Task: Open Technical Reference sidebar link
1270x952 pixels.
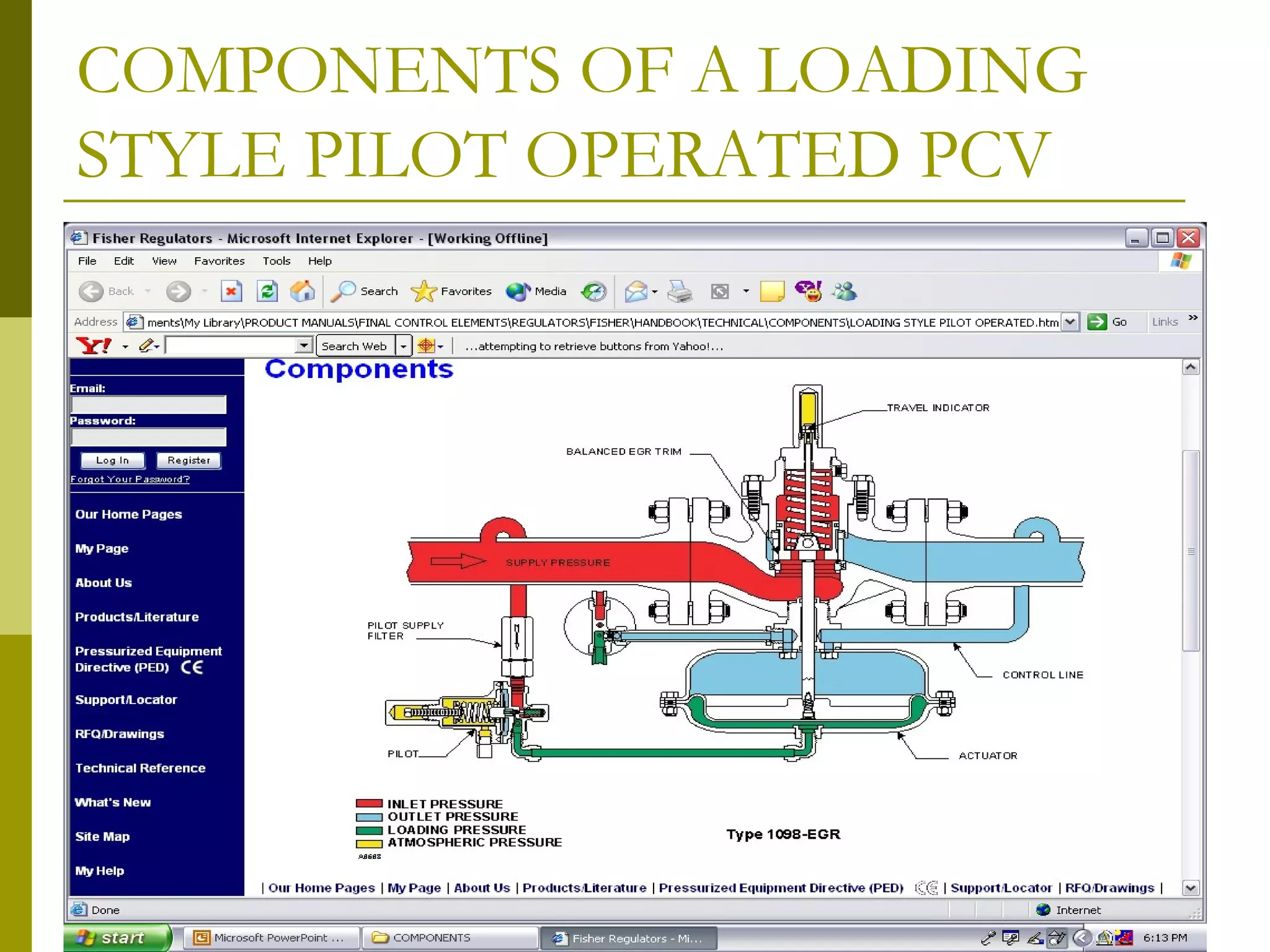Action: (x=140, y=768)
